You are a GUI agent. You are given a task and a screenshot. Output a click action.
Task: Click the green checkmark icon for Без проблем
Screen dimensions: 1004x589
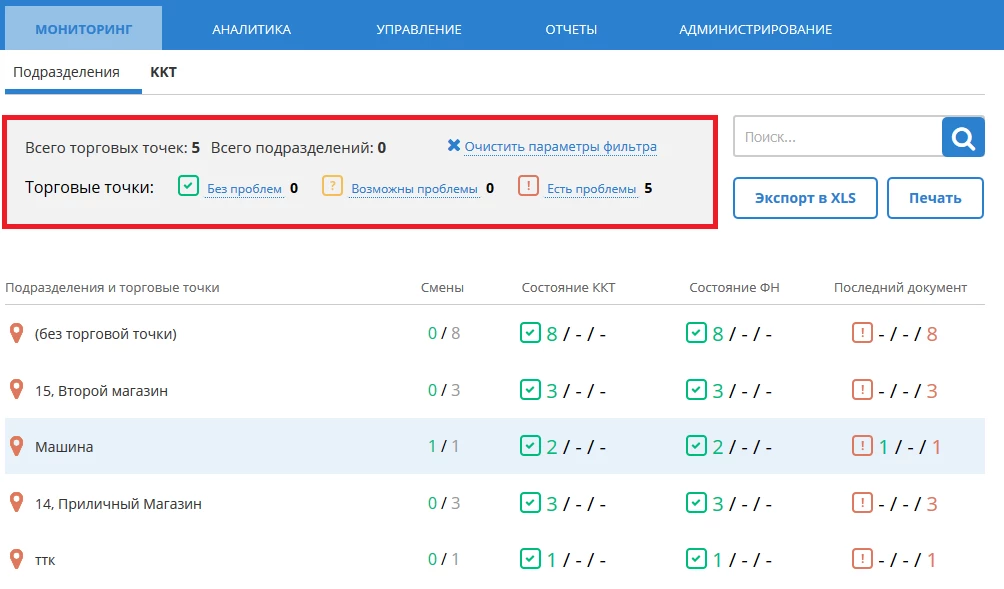[188, 186]
